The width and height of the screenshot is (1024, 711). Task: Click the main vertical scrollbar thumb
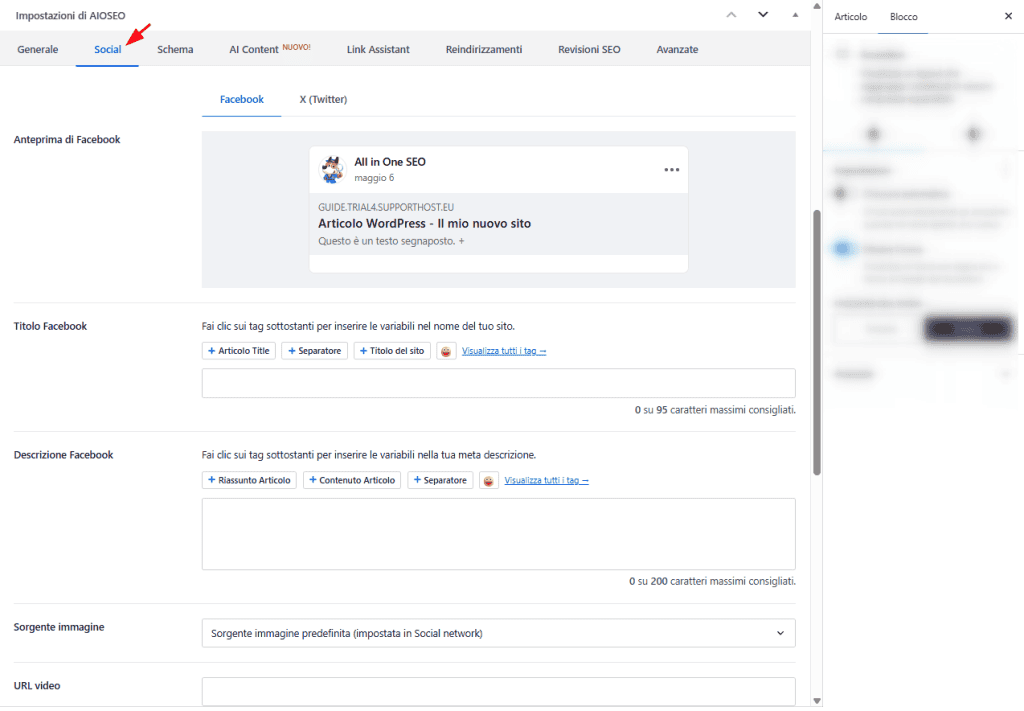pos(816,342)
